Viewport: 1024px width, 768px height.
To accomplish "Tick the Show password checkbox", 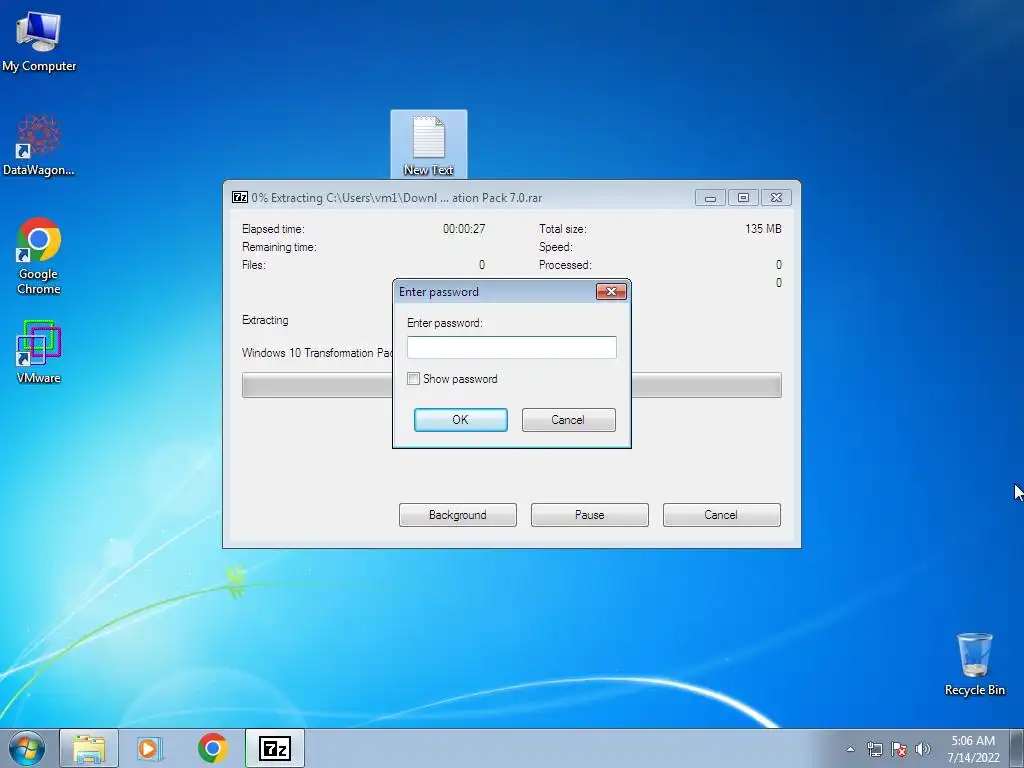I will (x=413, y=379).
